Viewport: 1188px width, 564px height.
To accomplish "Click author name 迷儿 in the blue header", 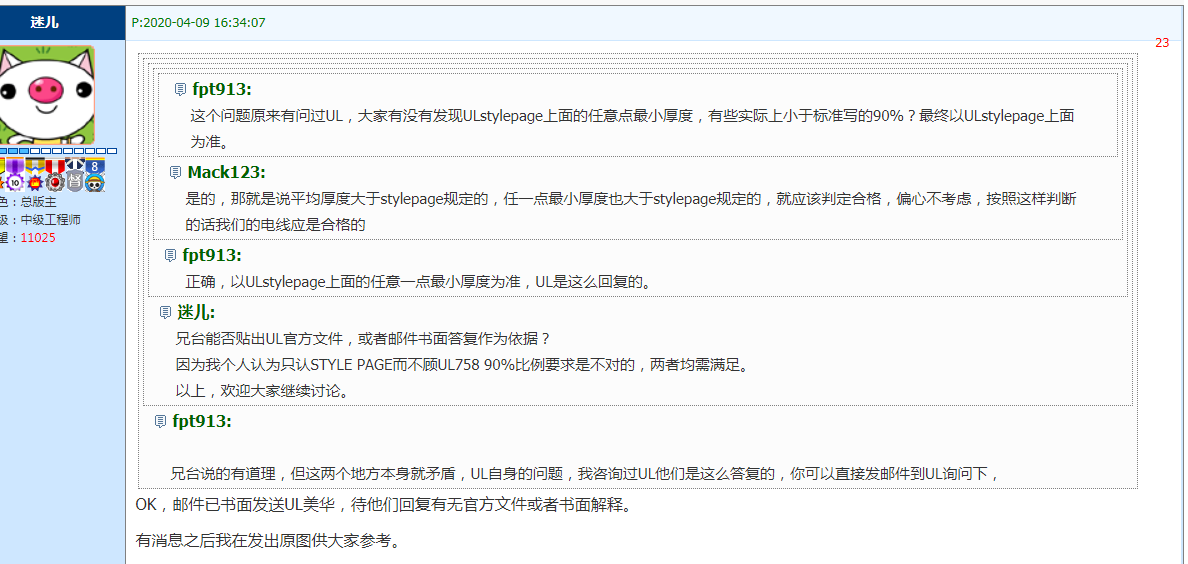I will (45, 22).
